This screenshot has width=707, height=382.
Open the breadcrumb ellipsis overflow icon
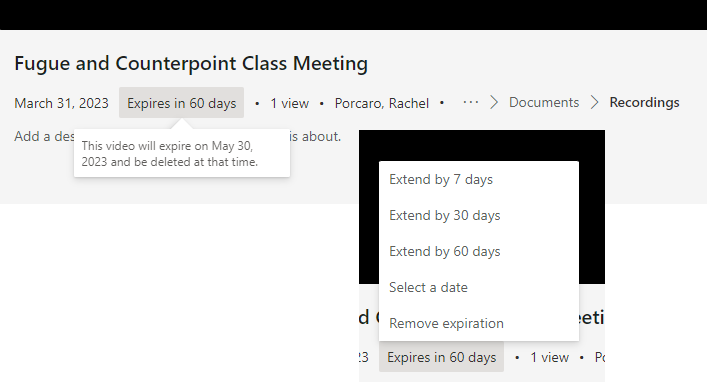(471, 102)
